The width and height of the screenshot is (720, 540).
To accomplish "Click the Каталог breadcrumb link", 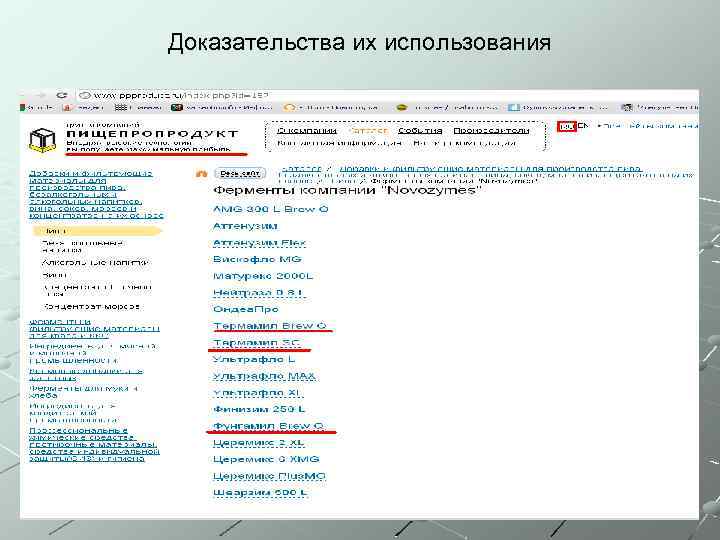I will [301, 169].
